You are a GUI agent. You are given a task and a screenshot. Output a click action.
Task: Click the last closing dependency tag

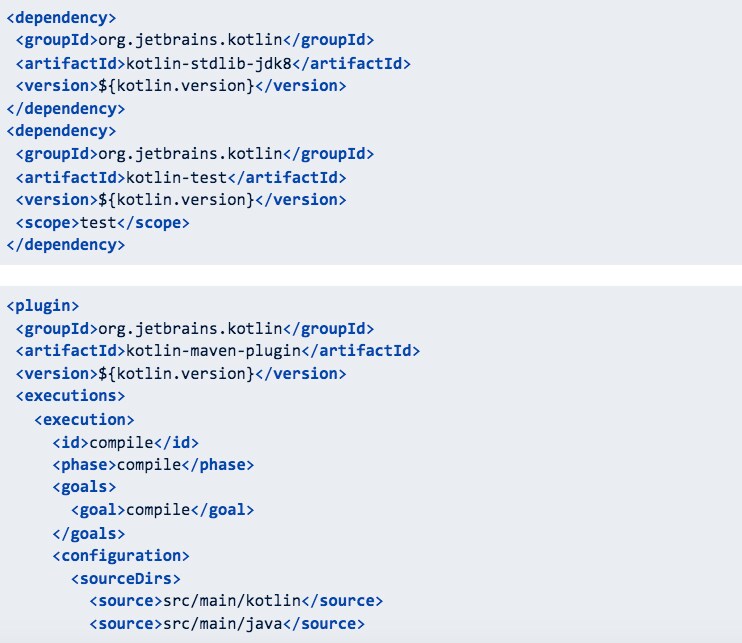(66, 245)
